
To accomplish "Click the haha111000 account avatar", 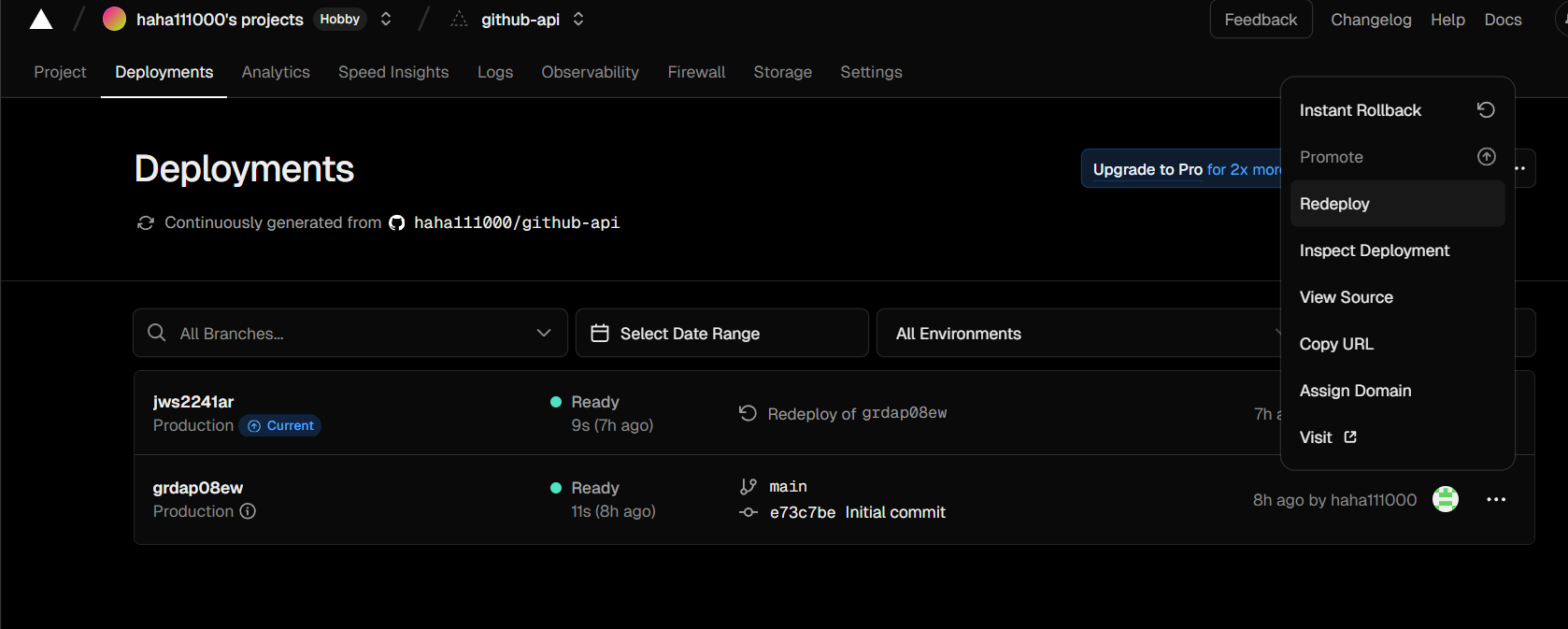I will [114, 20].
